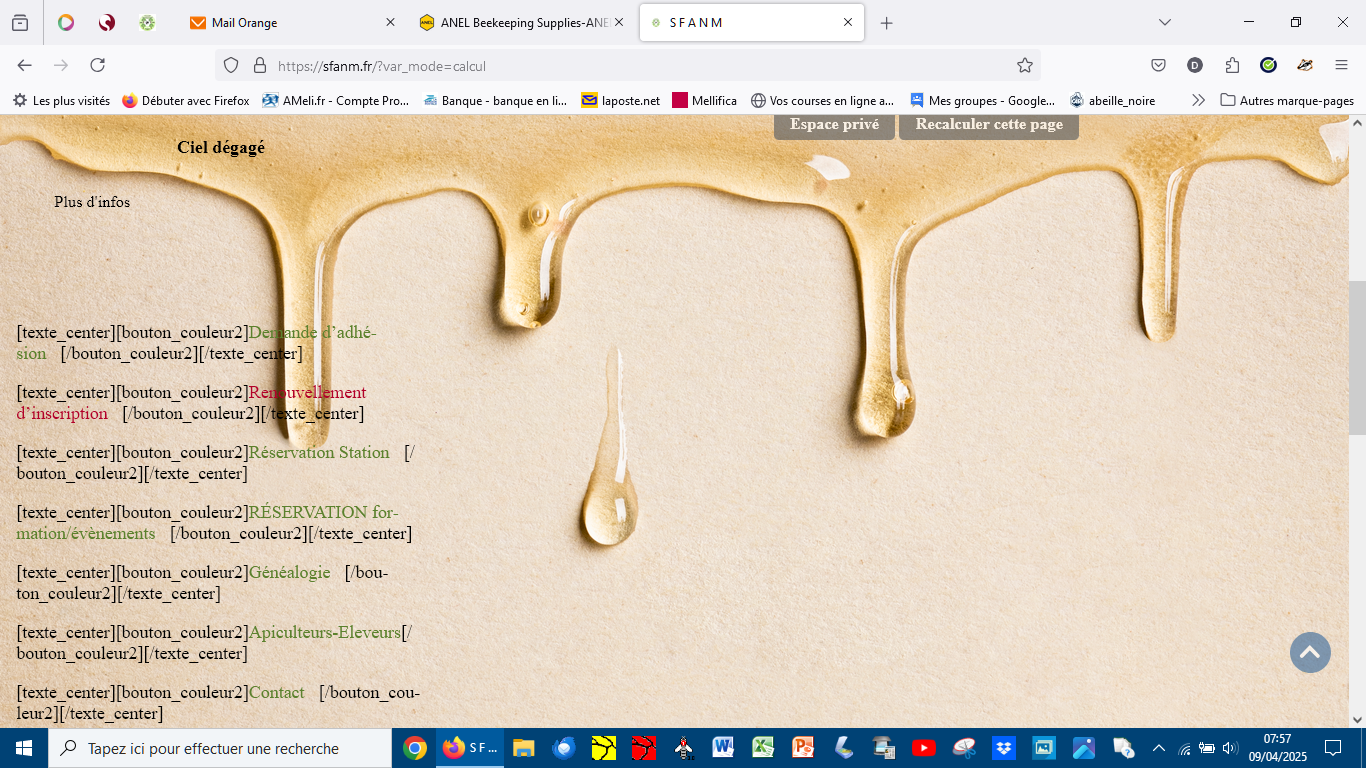
Task: Click the Ciel dégagé weather heading
Action: [221, 147]
